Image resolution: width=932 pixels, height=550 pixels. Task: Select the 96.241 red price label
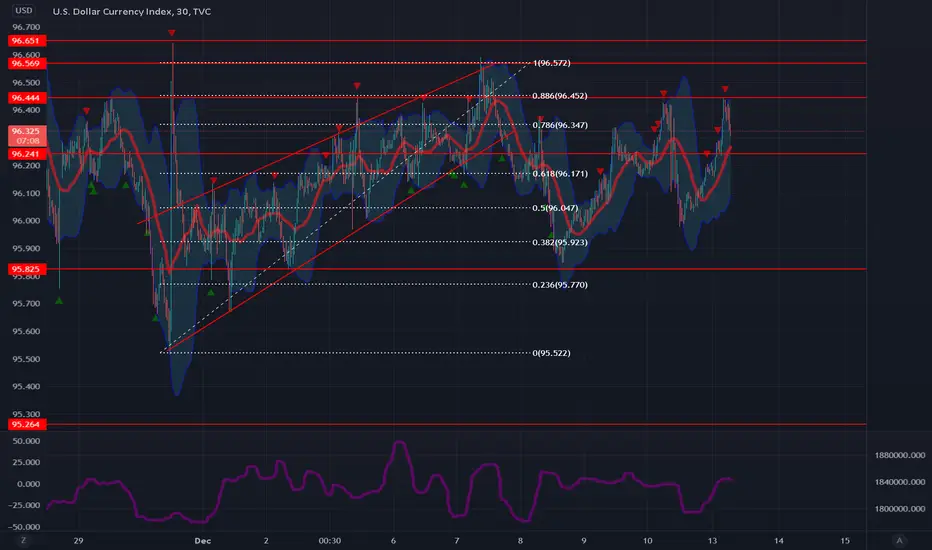click(x=26, y=154)
